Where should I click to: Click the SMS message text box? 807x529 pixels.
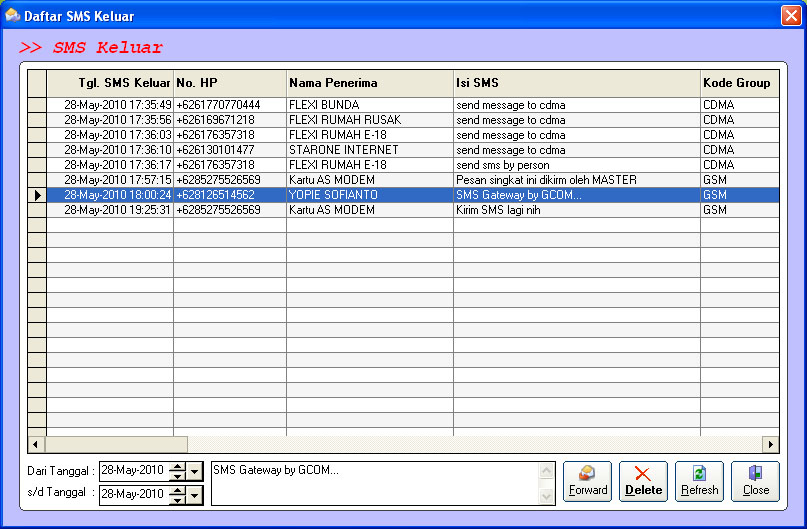[375, 483]
